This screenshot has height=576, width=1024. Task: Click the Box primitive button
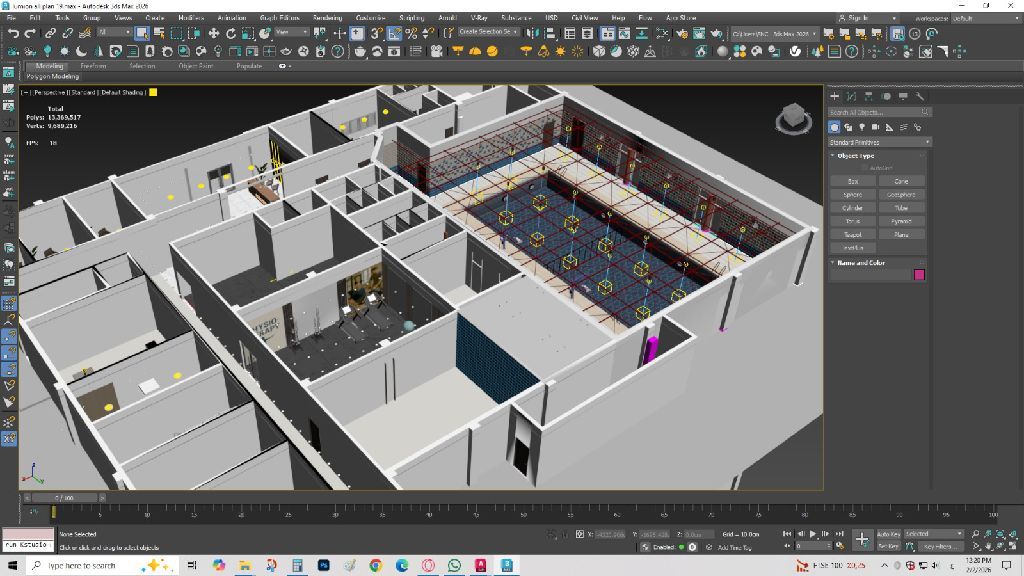coord(853,181)
